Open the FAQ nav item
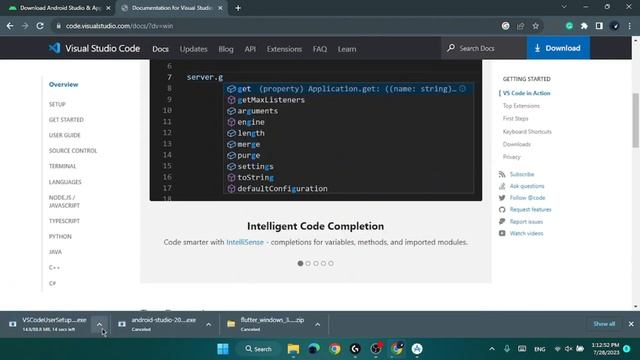640x360 pixels. pyautogui.click(x=320, y=49)
